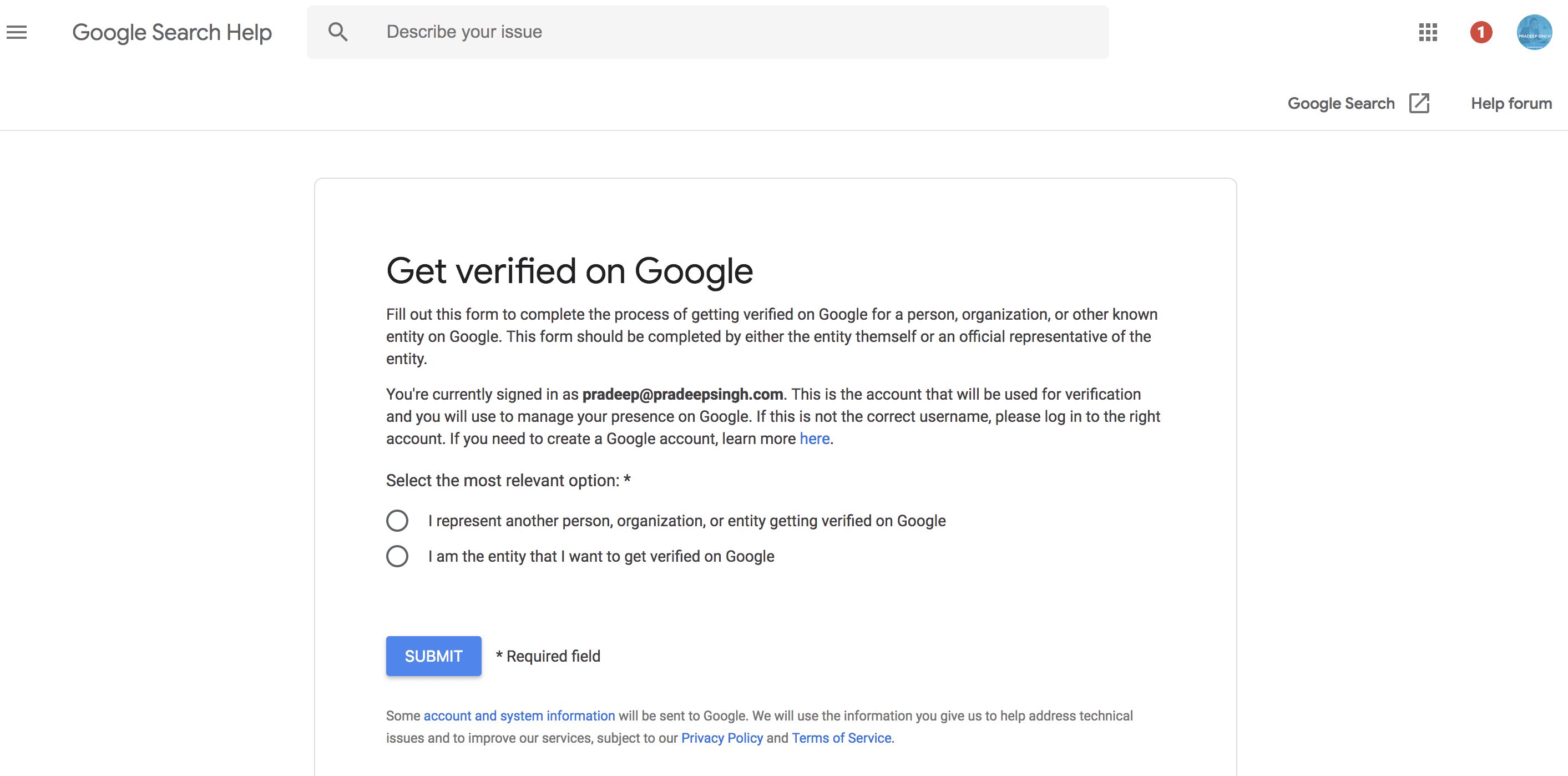Select "I represent another person" radio option

(x=397, y=521)
